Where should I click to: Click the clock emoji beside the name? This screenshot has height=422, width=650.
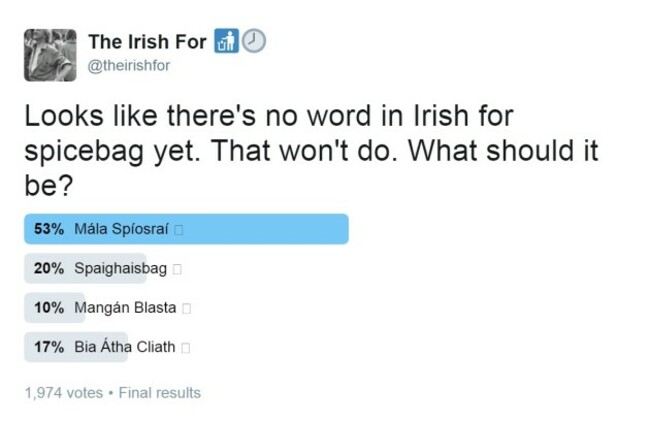pyautogui.click(x=254, y=41)
